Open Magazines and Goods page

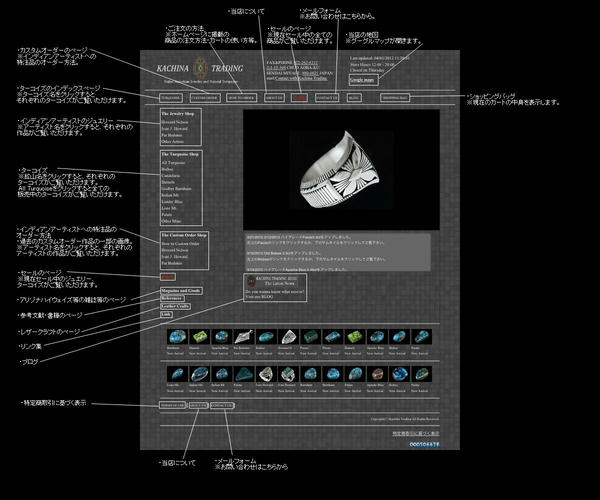click(181, 291)
